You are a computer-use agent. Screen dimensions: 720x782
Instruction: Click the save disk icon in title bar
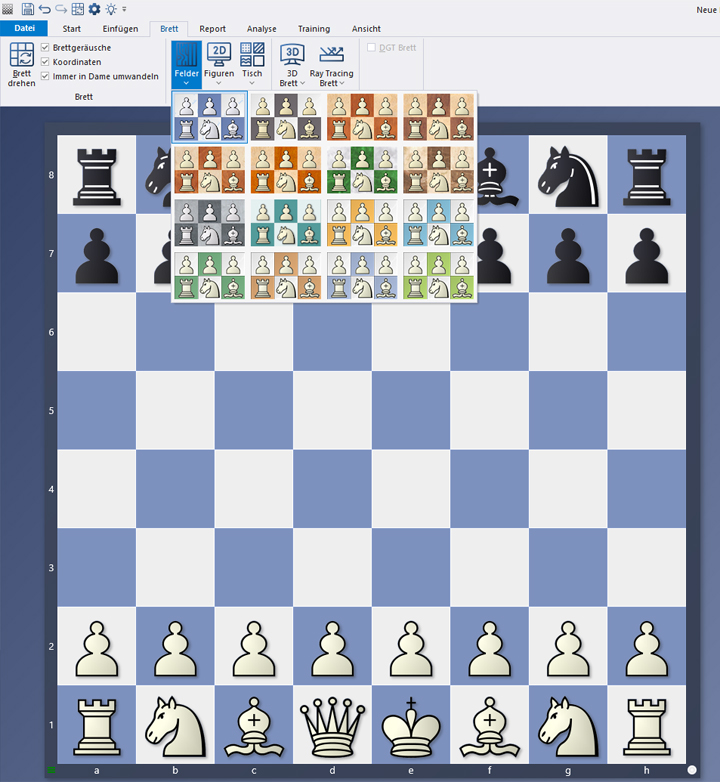(x=28, y=9)
